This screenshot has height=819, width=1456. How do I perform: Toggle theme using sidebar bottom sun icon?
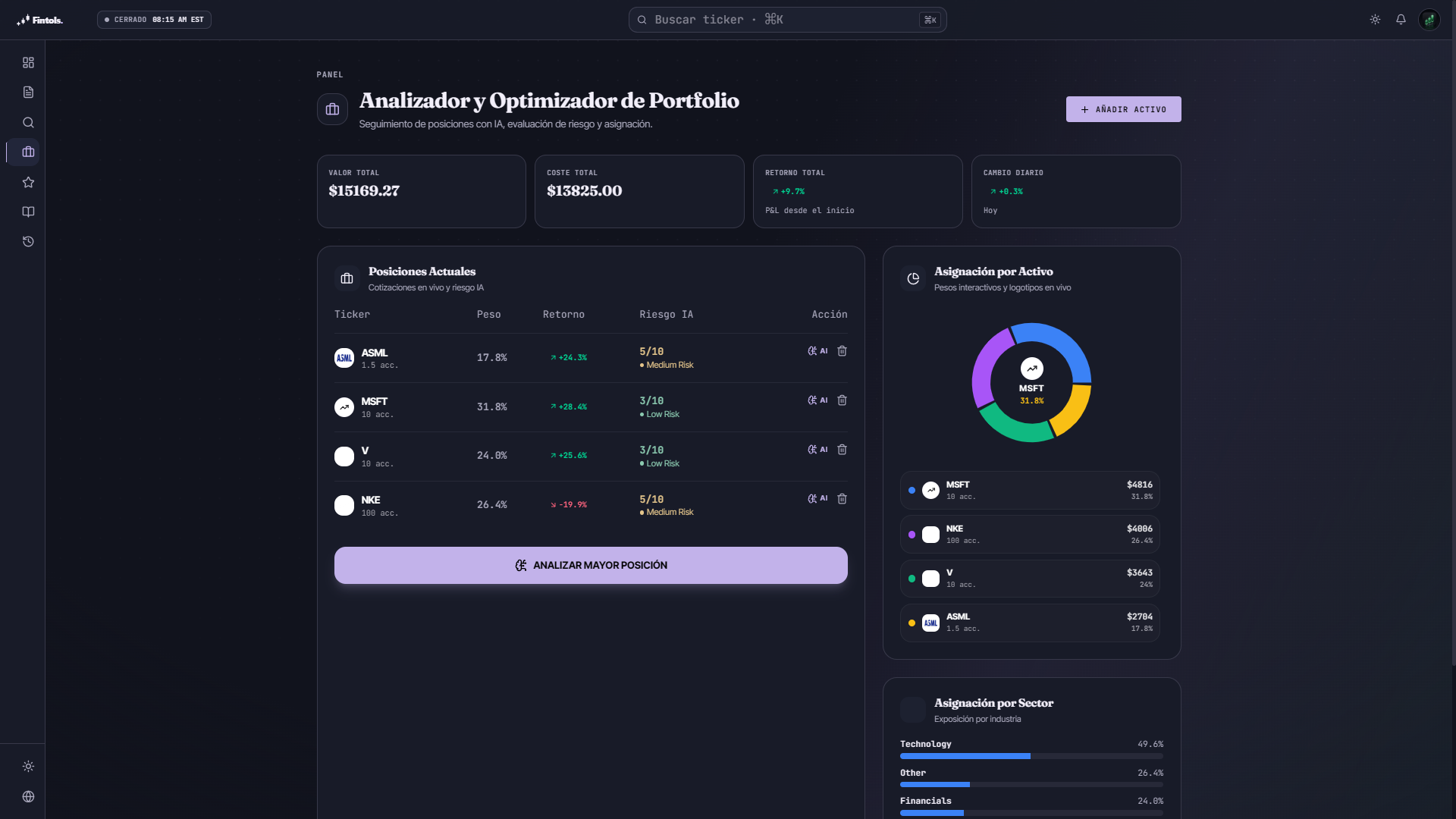click(x=28, y=767)
